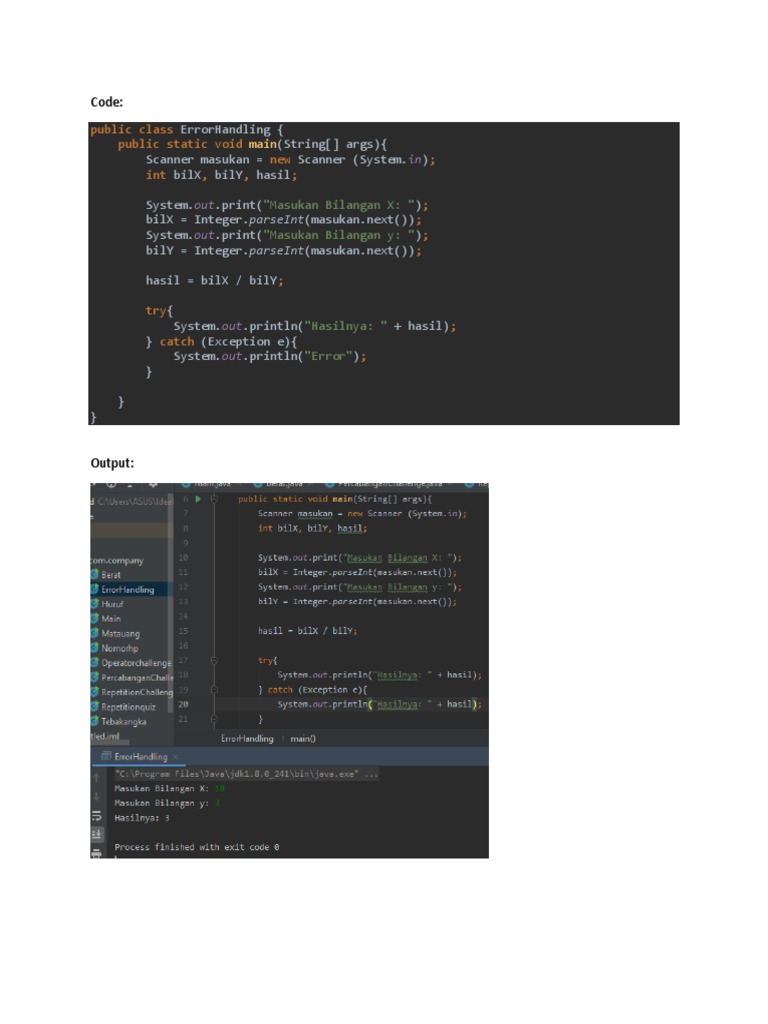Collapse the main method fold marker at line 6
Screen dimensions: 768x1024
pos(214,499)
